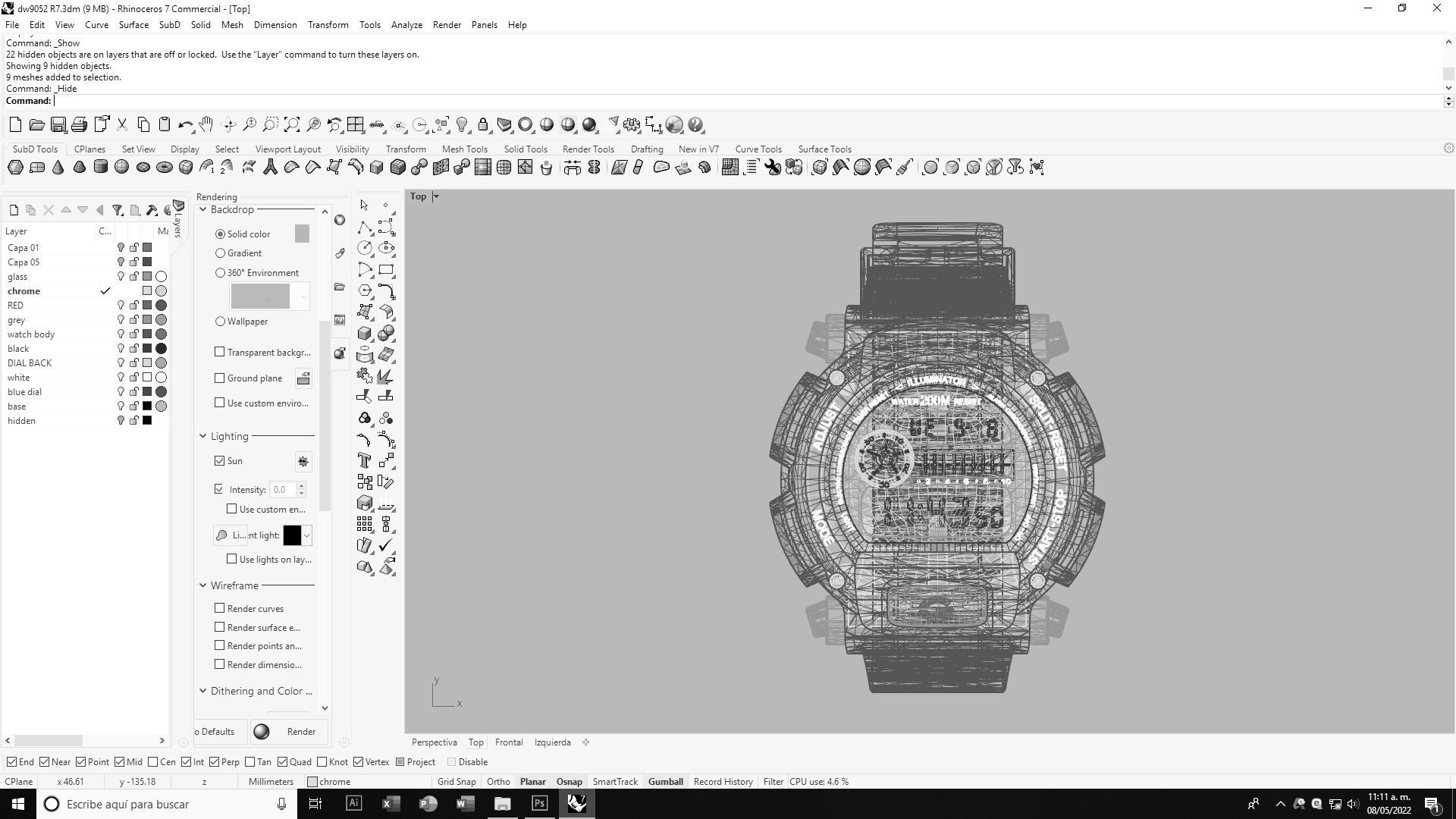Toggle Ortho mode in status bar
1456x819 pixels.
(x=498, y=782)
